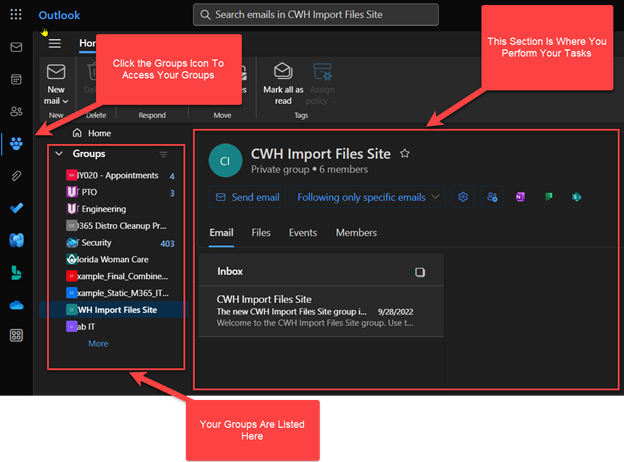Toggle the hamburger navigation pane button
Screen dimensions: 624x462
[x=55, y=43]
